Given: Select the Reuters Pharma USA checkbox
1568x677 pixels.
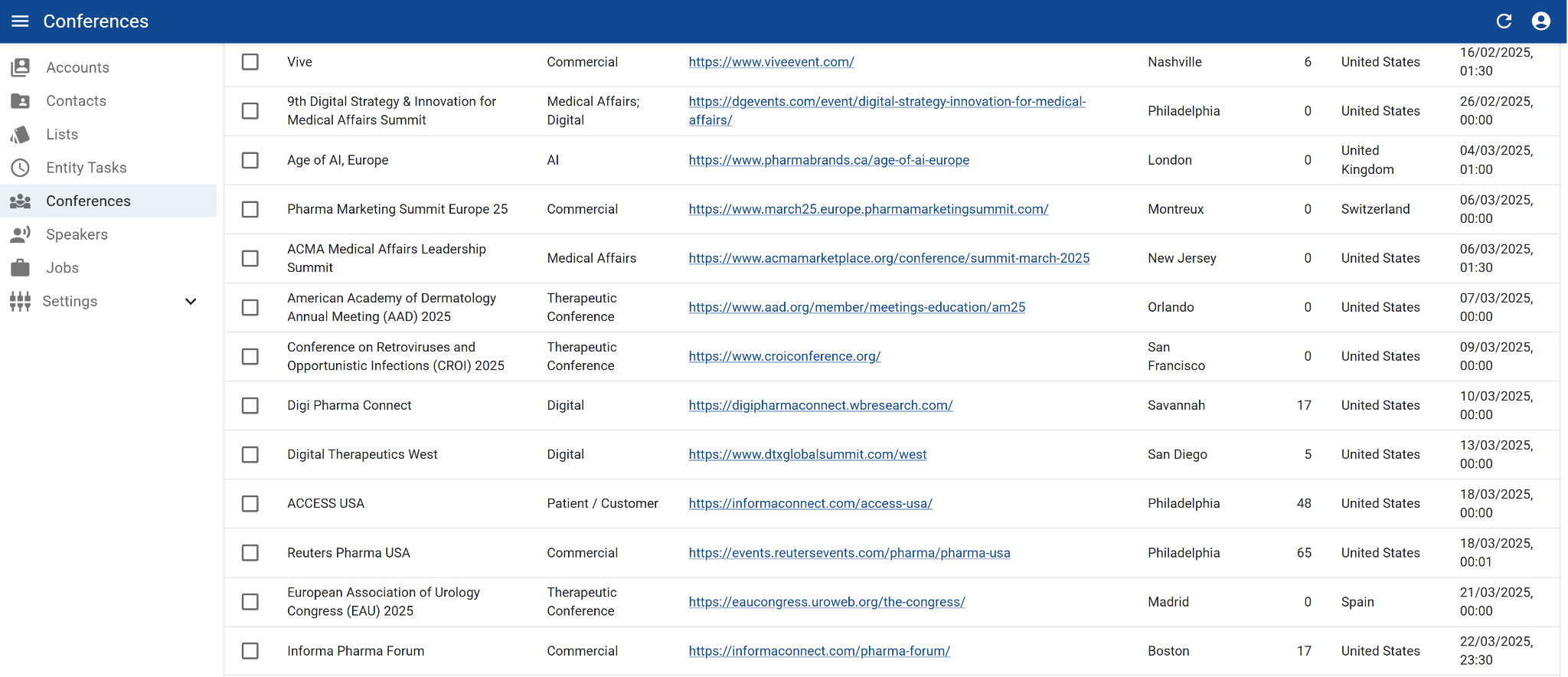Looking at the screenshot, I should point(250,553).
